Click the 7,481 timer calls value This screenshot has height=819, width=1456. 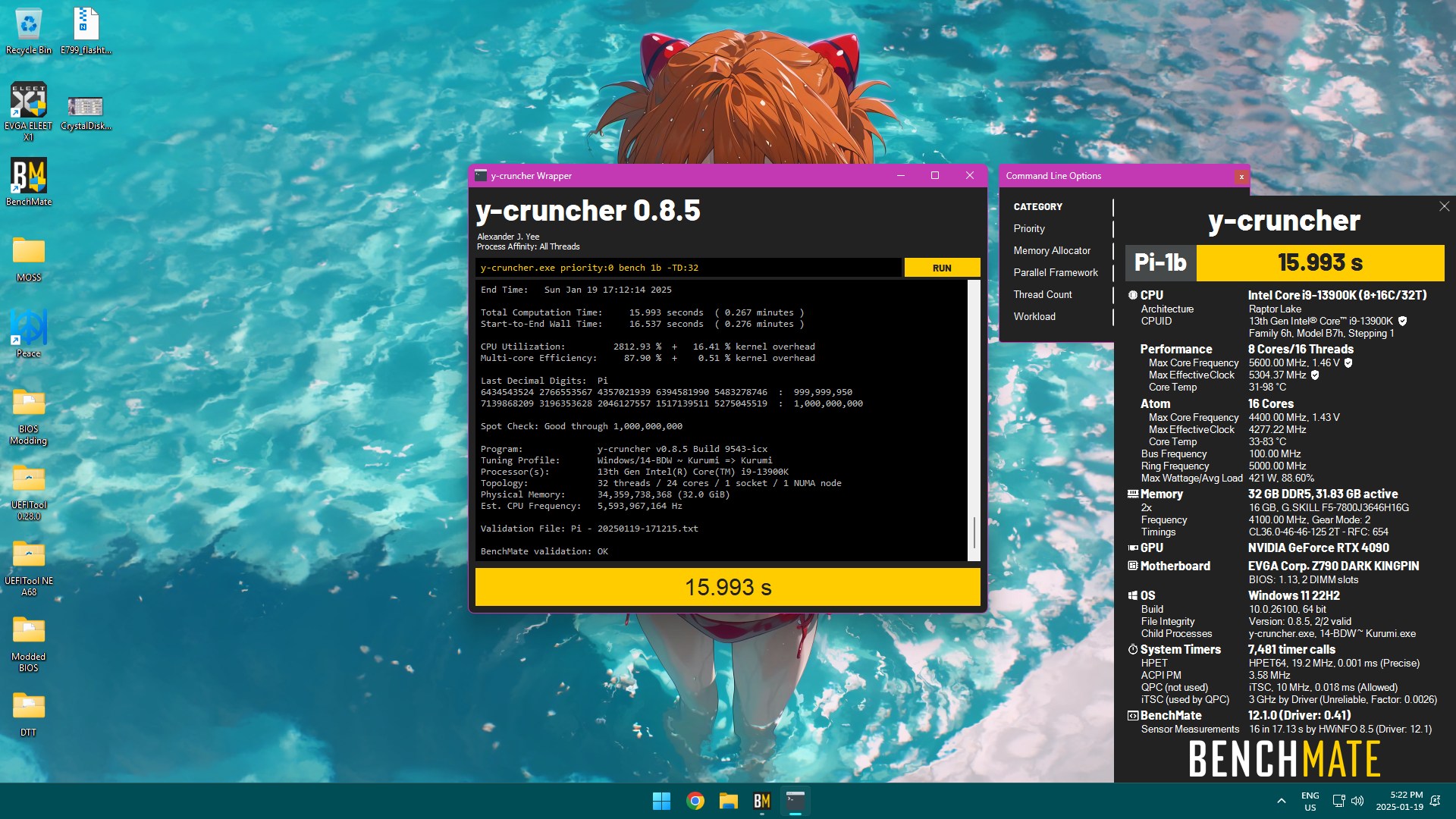(x=1291, y=649)
